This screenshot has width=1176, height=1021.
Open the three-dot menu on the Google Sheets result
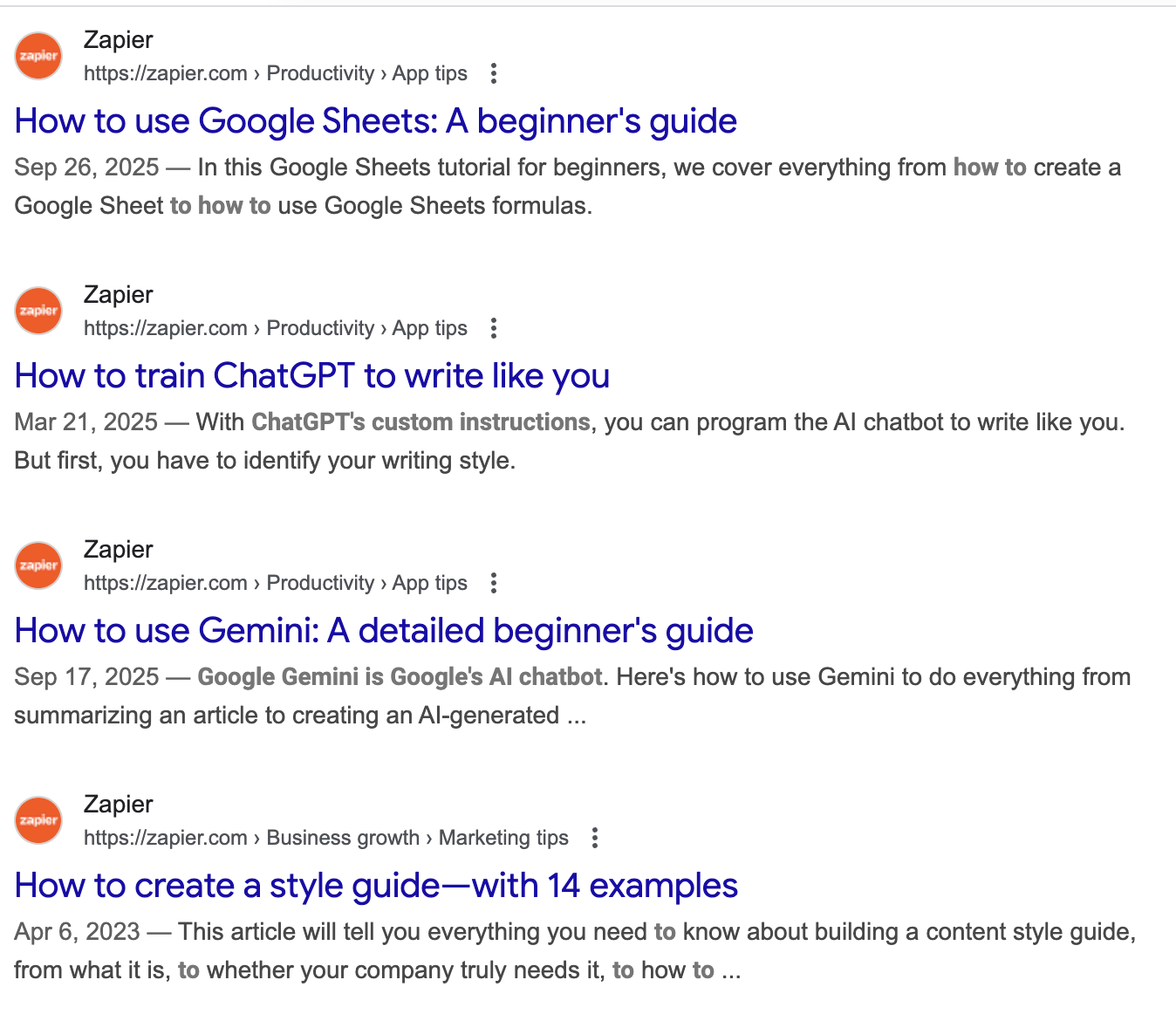pyautogui.click(x=494, y=74)
